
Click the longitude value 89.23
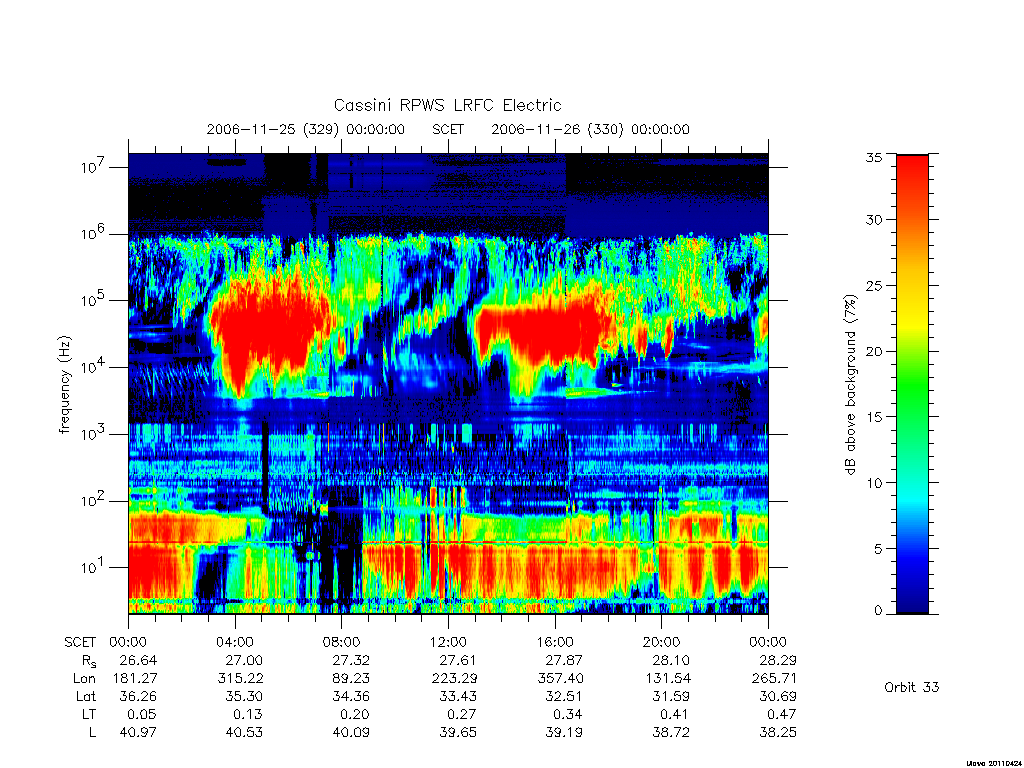point(351,678)
